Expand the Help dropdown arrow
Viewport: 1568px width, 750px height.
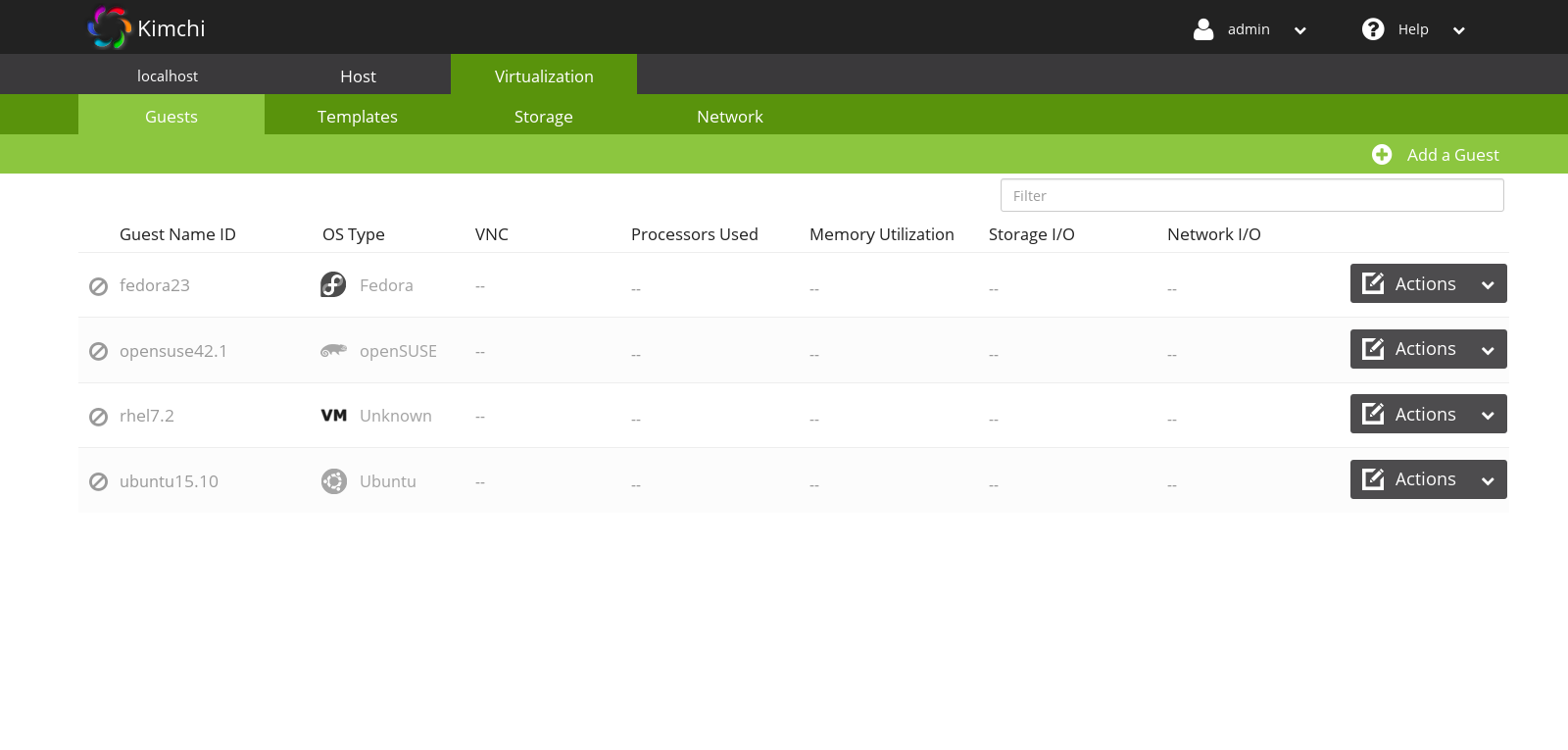point(1459,30)
